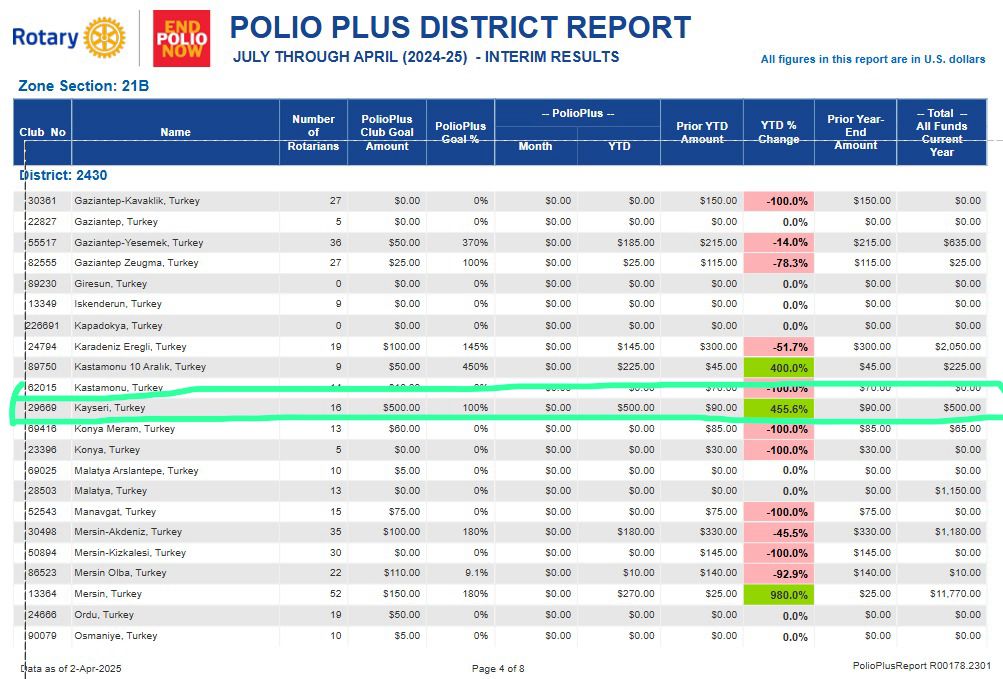Screen dimensions: 1003x679
Task: Click the End Polio Now logo
Action: [x=182, y=38]
